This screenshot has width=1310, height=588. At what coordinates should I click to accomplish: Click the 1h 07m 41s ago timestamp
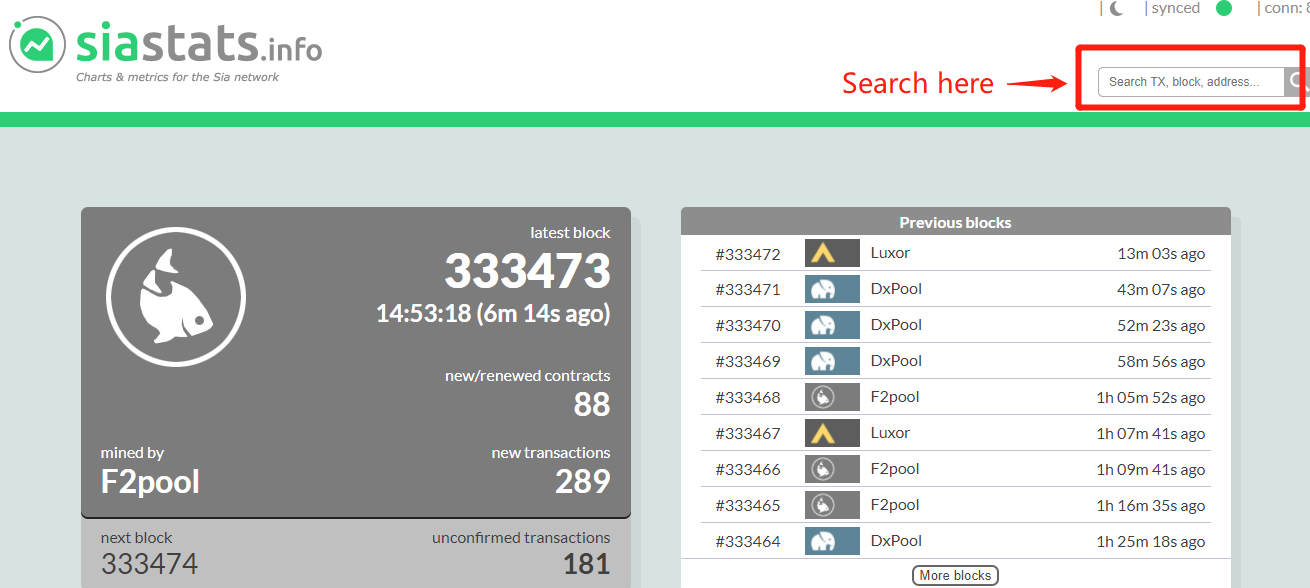[x=1151, y=434]
